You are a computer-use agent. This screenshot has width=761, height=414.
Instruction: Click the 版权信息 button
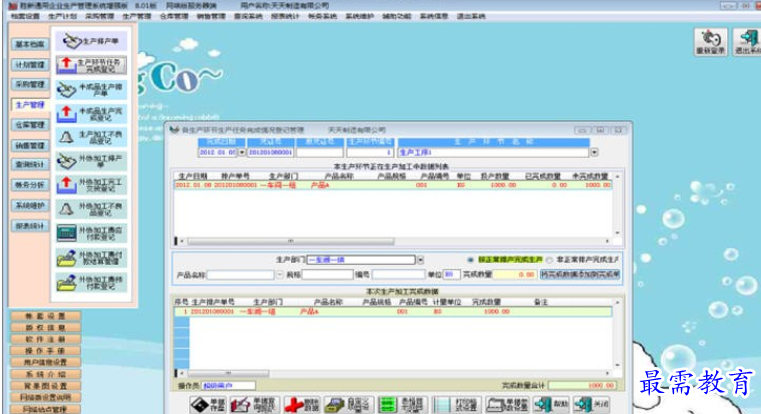tap(46, 328)
